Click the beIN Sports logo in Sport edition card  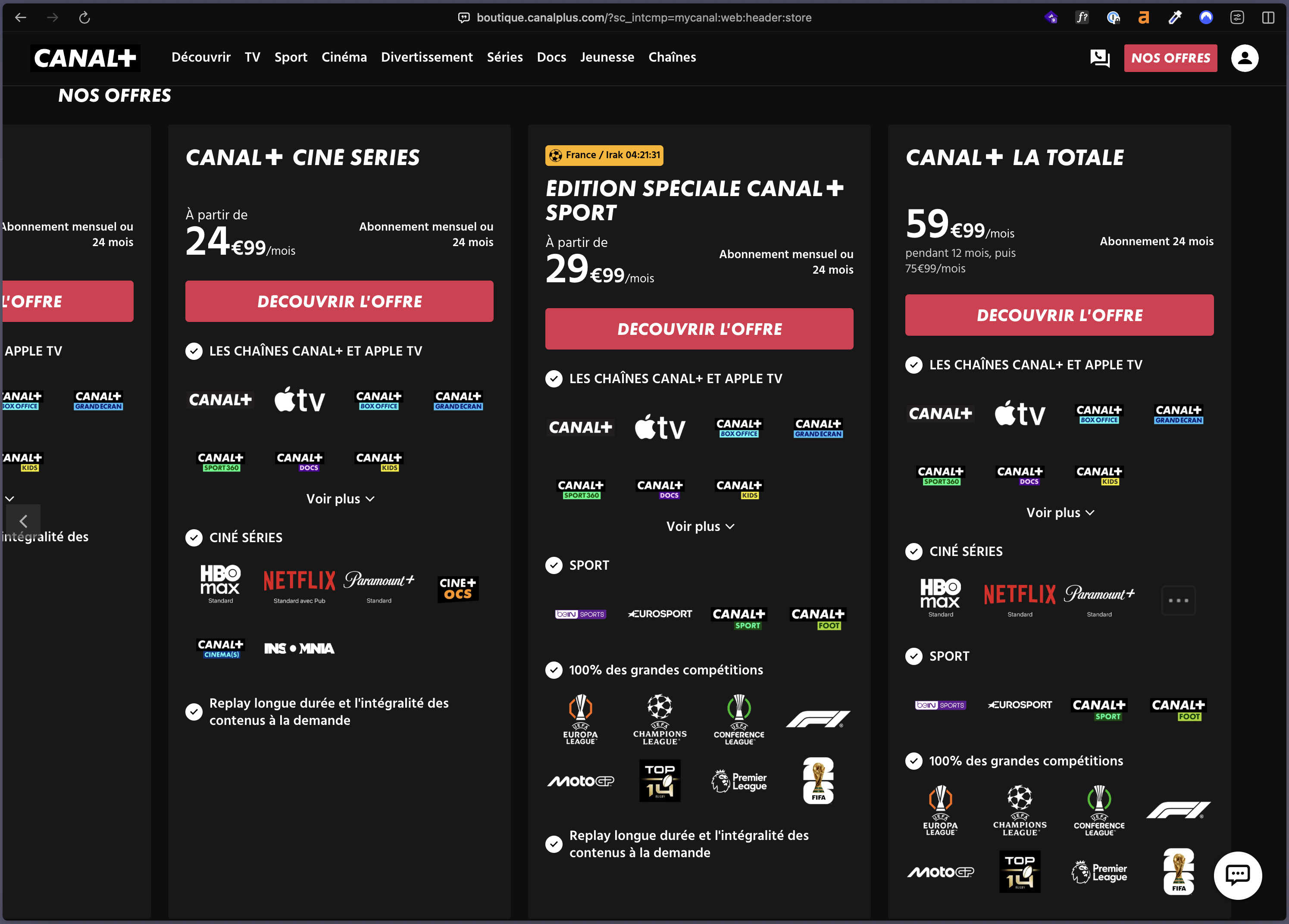tap(580, 614)
